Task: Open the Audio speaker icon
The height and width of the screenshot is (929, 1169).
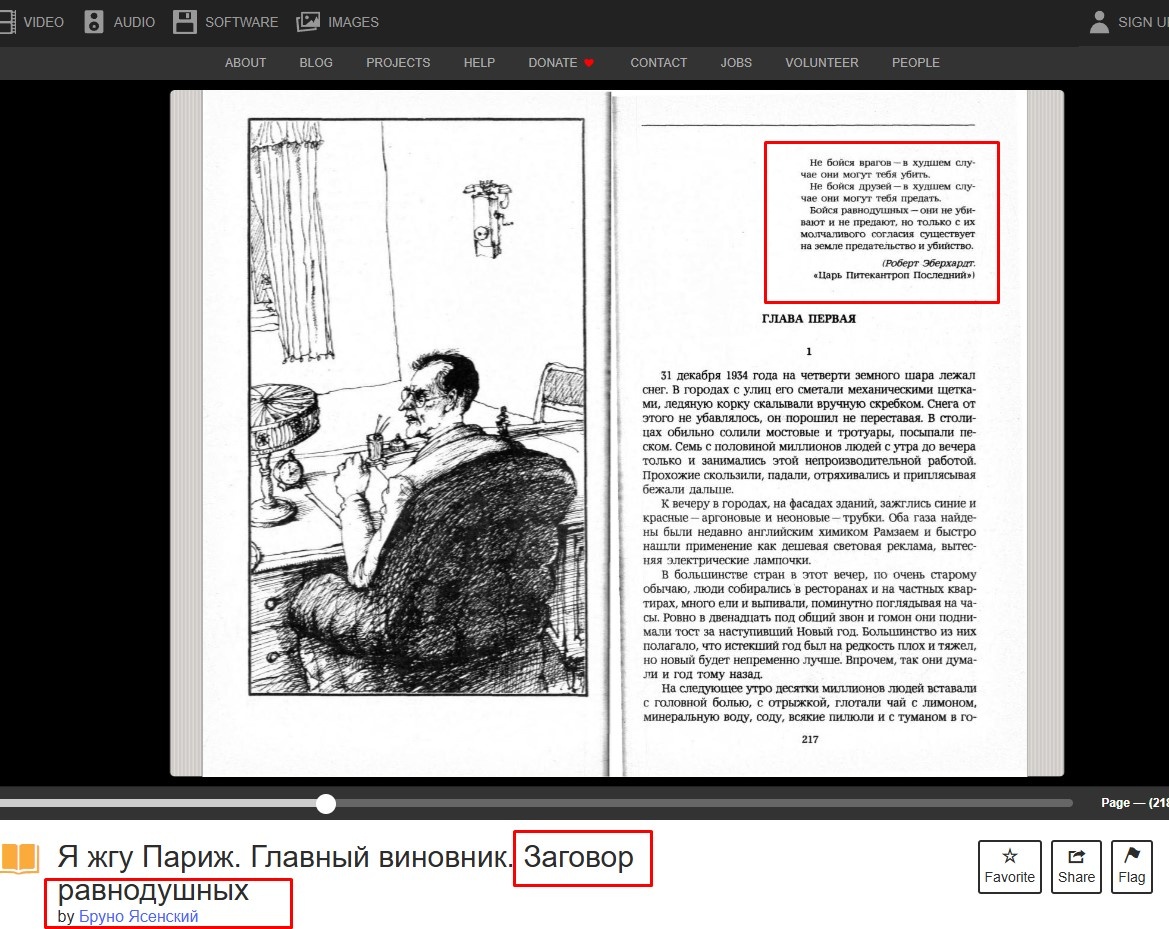Action: [x=93, y=22]
